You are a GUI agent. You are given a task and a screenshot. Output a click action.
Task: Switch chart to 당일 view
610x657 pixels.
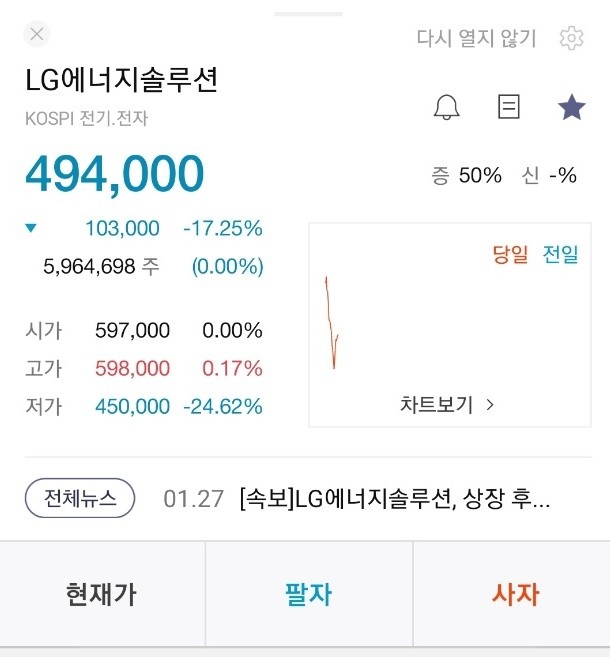tap(510, 254)
